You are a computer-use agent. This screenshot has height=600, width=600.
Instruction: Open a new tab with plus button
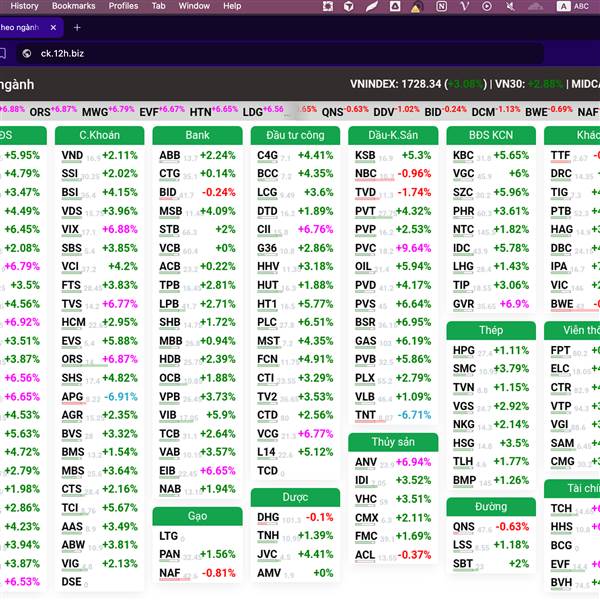click(77, 27)
